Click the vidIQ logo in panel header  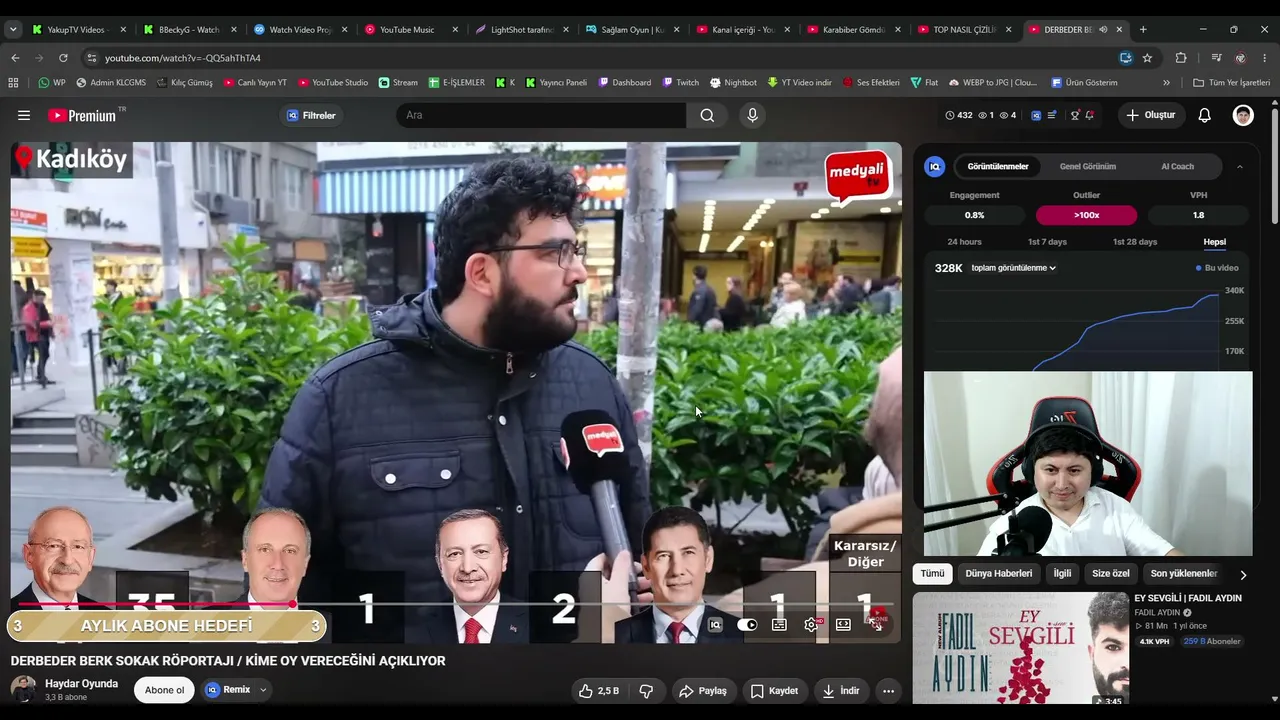935,166
